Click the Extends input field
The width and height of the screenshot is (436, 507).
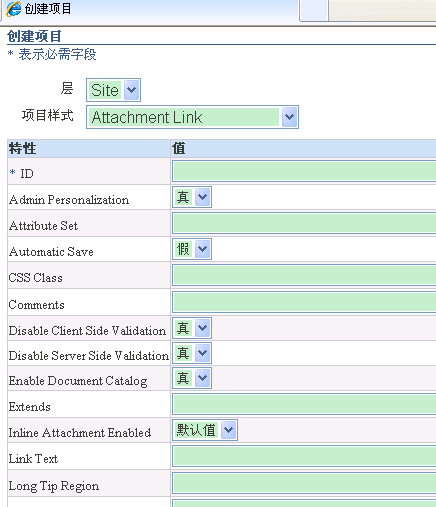pos(304,404)
